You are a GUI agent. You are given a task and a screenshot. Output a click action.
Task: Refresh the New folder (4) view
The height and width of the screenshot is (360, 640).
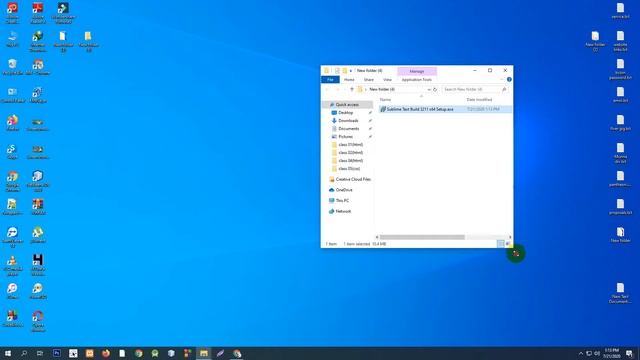coord(435,89)
